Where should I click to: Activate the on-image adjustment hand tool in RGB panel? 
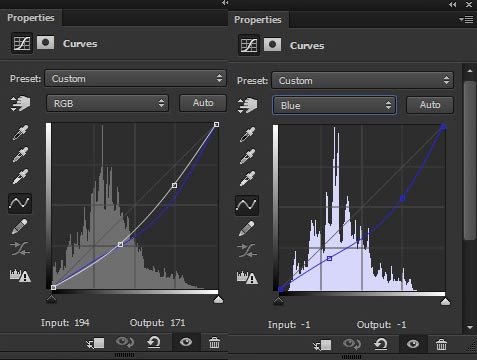pyautogui.click(x=20, y=104)
